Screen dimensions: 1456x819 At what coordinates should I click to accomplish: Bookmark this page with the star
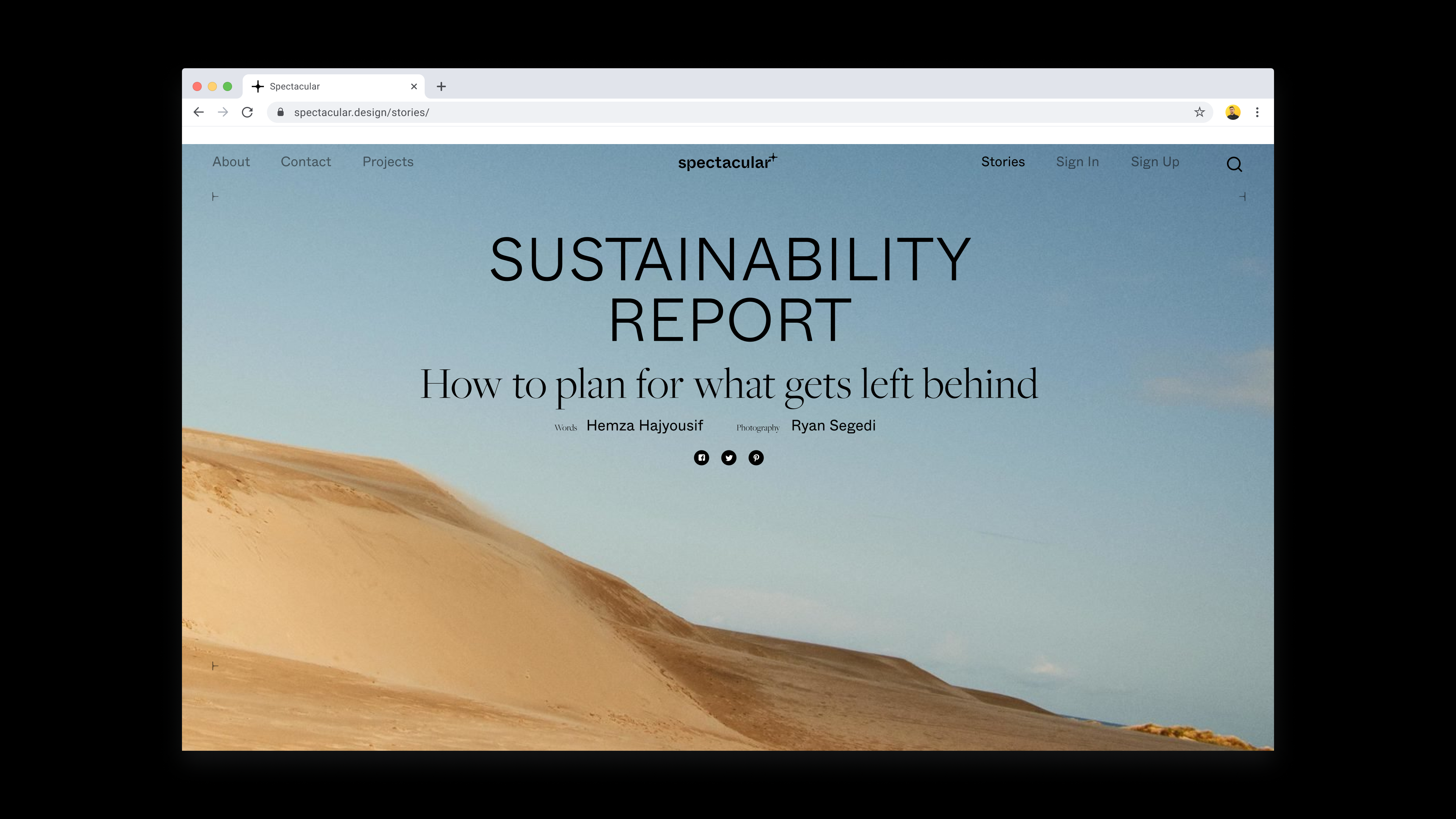pos(1199,112)
